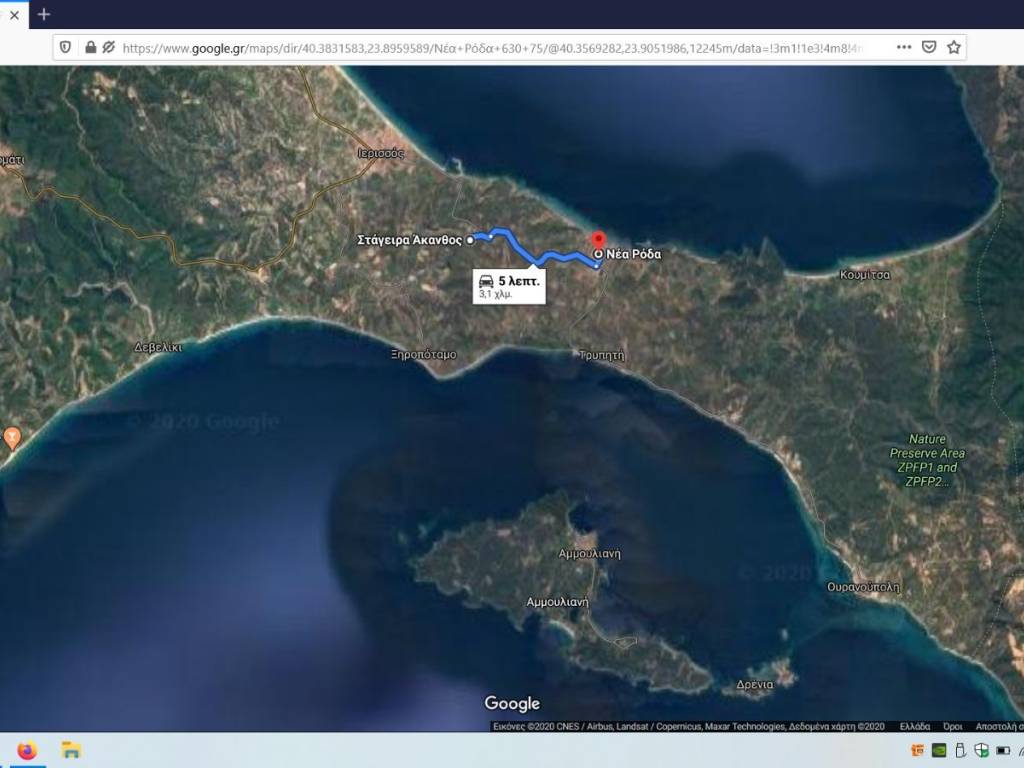Viewport: 1024px width, 768px height.
Task: Close the current browser tab
Action: (x=14, y=14)
